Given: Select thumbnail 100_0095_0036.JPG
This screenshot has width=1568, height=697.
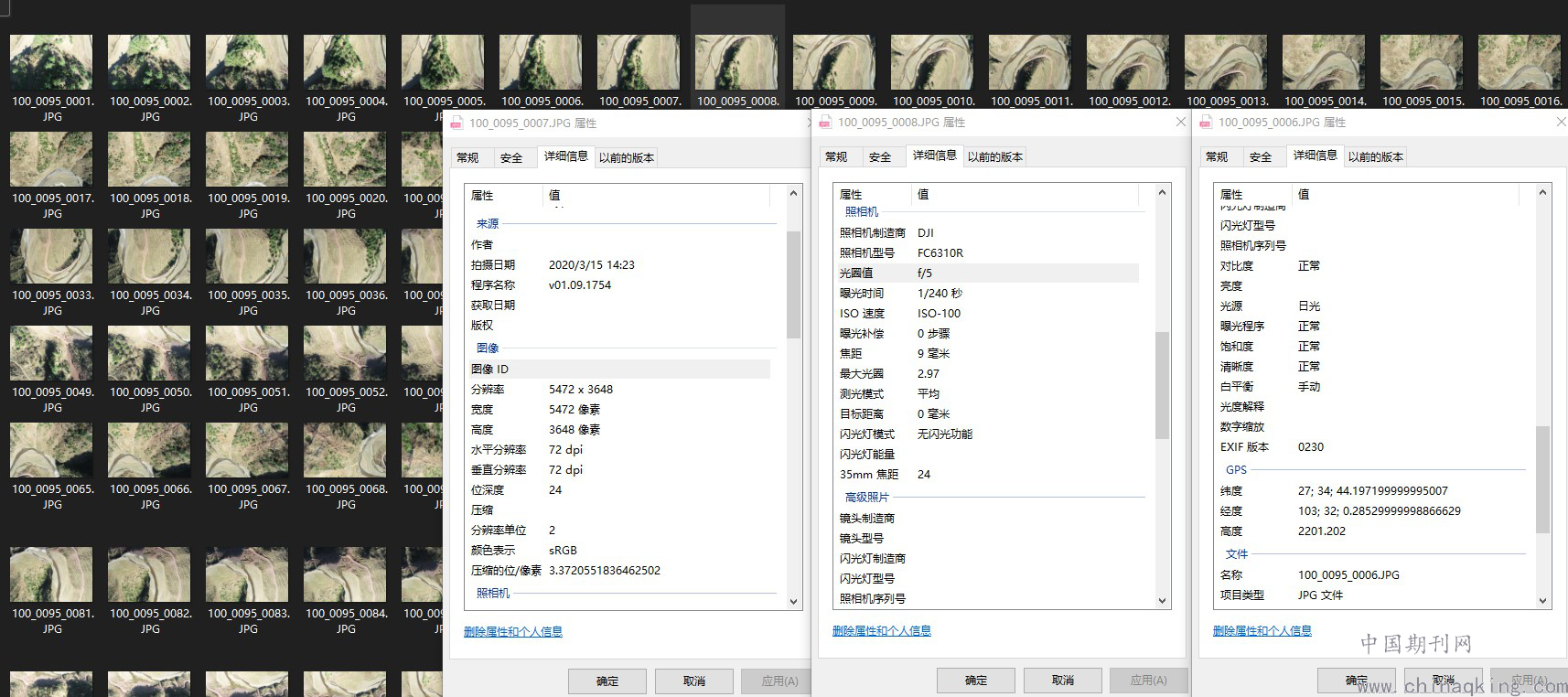Looking at the screenshot, I should point(345,256).
